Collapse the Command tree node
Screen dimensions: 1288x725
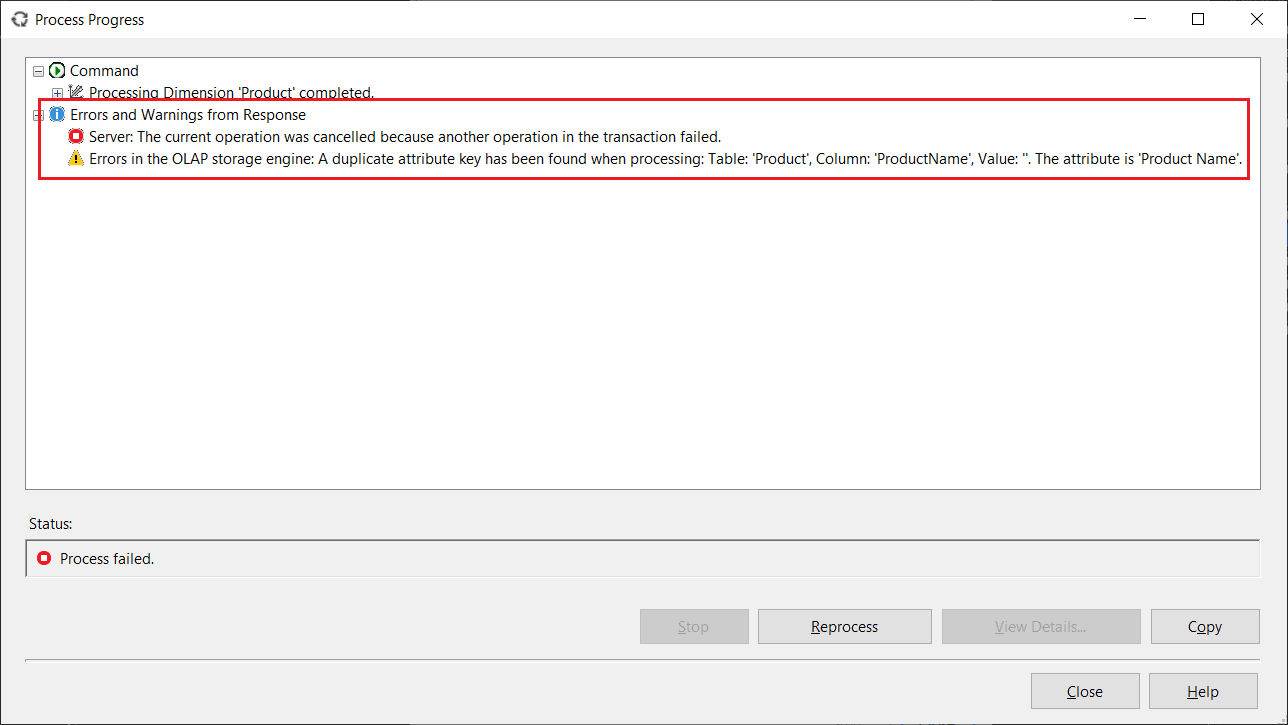(x=39, y=71)
